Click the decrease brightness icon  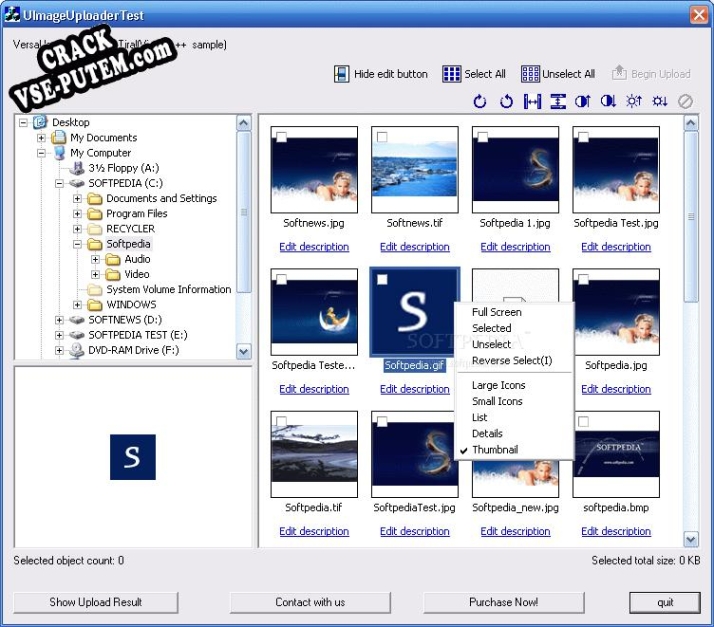pos(660,101)
